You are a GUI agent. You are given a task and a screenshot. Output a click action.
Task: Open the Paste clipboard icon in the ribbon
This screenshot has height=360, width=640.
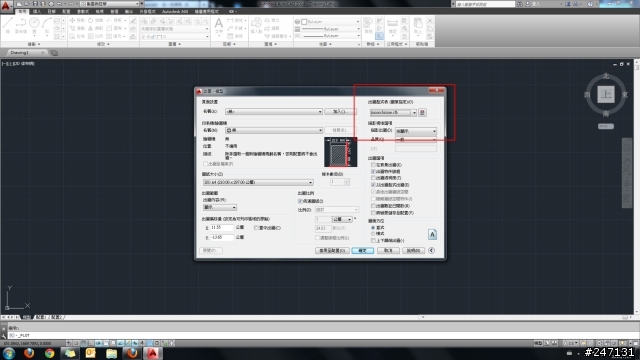(418, 24)
